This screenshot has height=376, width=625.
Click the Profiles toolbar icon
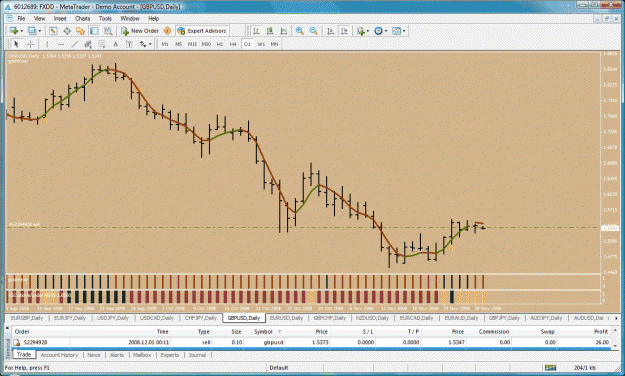coord(32,31)
